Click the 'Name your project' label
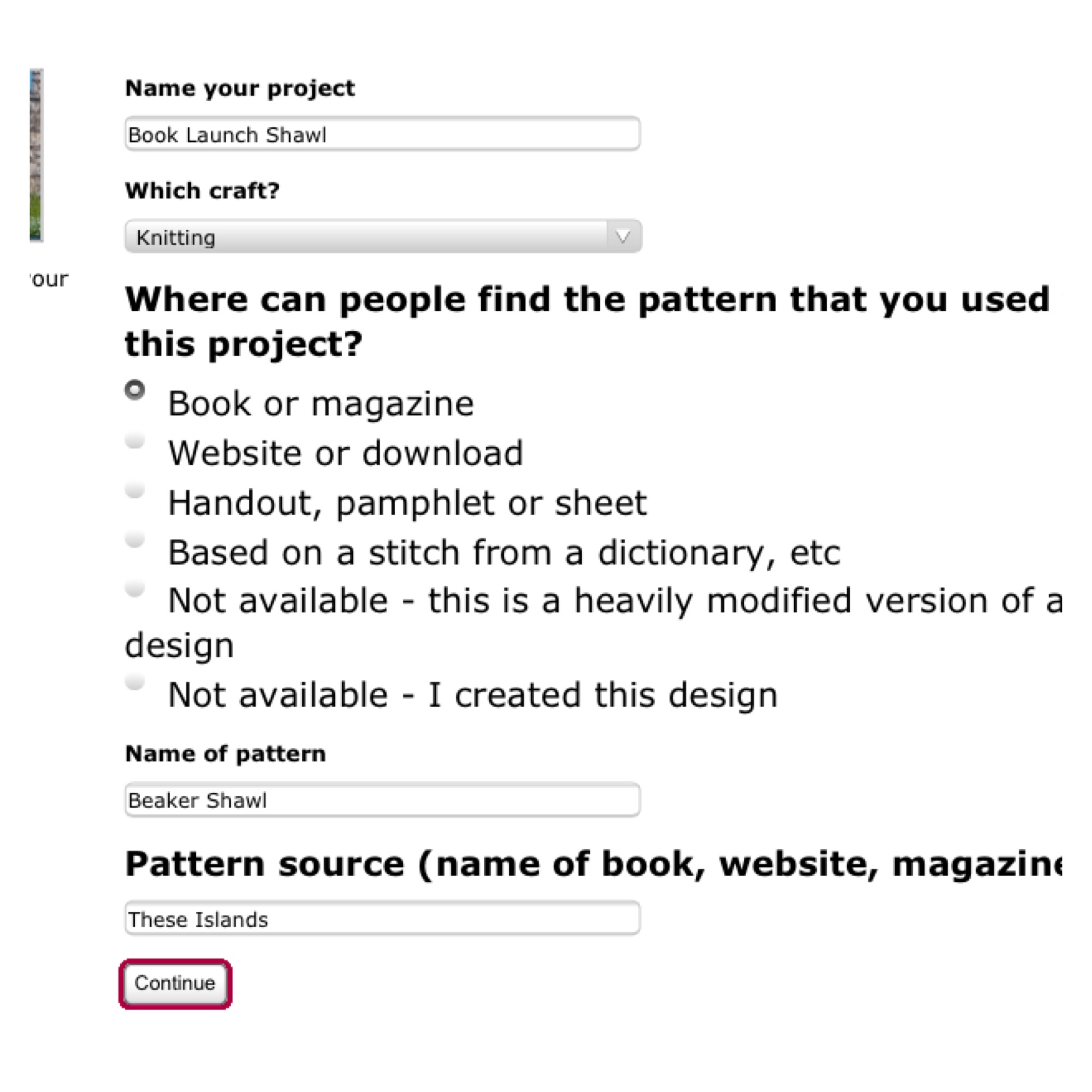Screen dimensions: 1092x1092 240,89
